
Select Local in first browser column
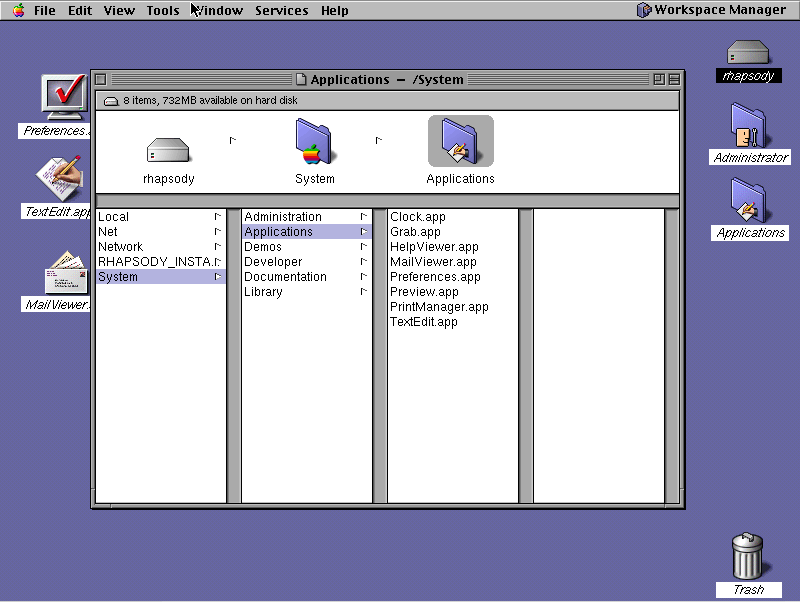pyautogui.click(x=161, y=217)
